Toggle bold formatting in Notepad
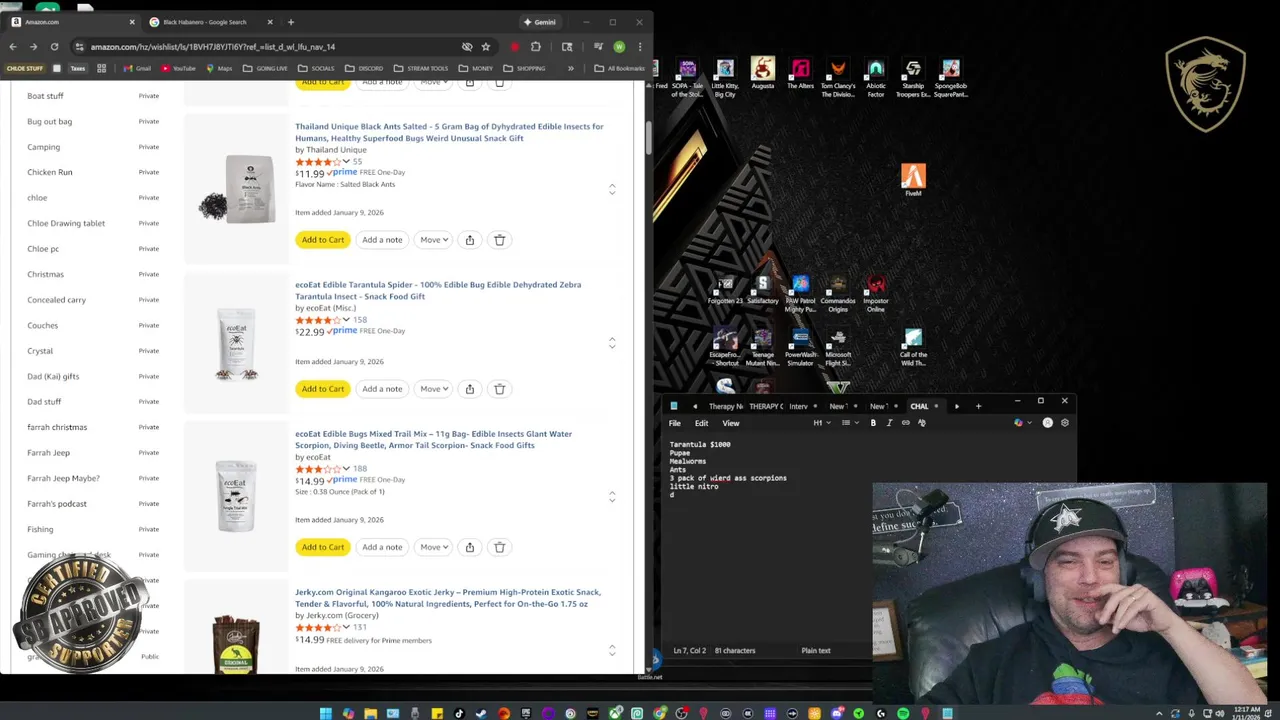 coord(873,423)
